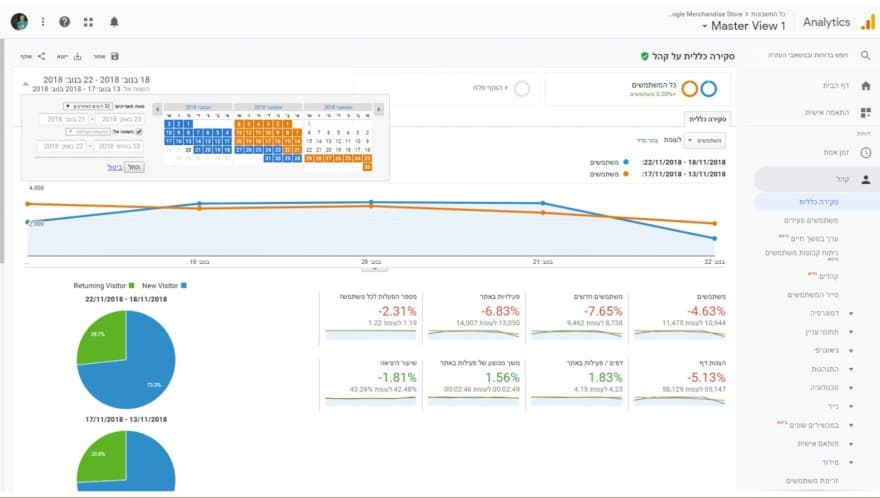880x498 pixels.
Task: Click the save floppy disk icon
Action: (115, 56)
